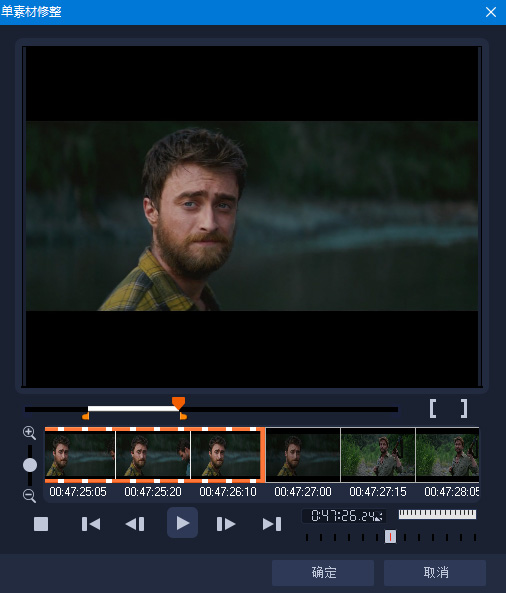The height and width of the screenshot is (593, 506).
Task: Click the 00:47:27:00 timecode label
Action: click(303, 492)
